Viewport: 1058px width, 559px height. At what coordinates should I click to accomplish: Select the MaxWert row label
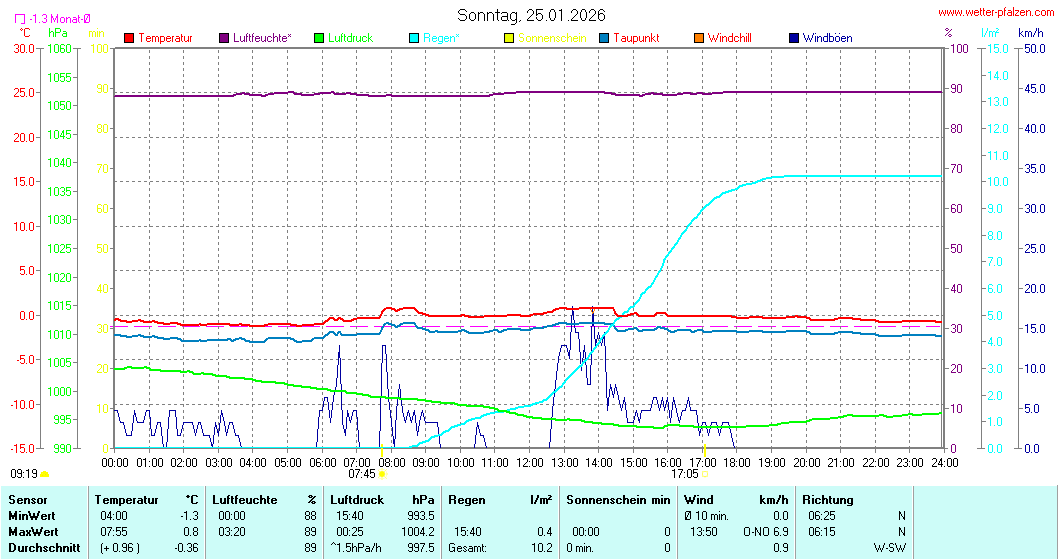click(x=33, y=531)
